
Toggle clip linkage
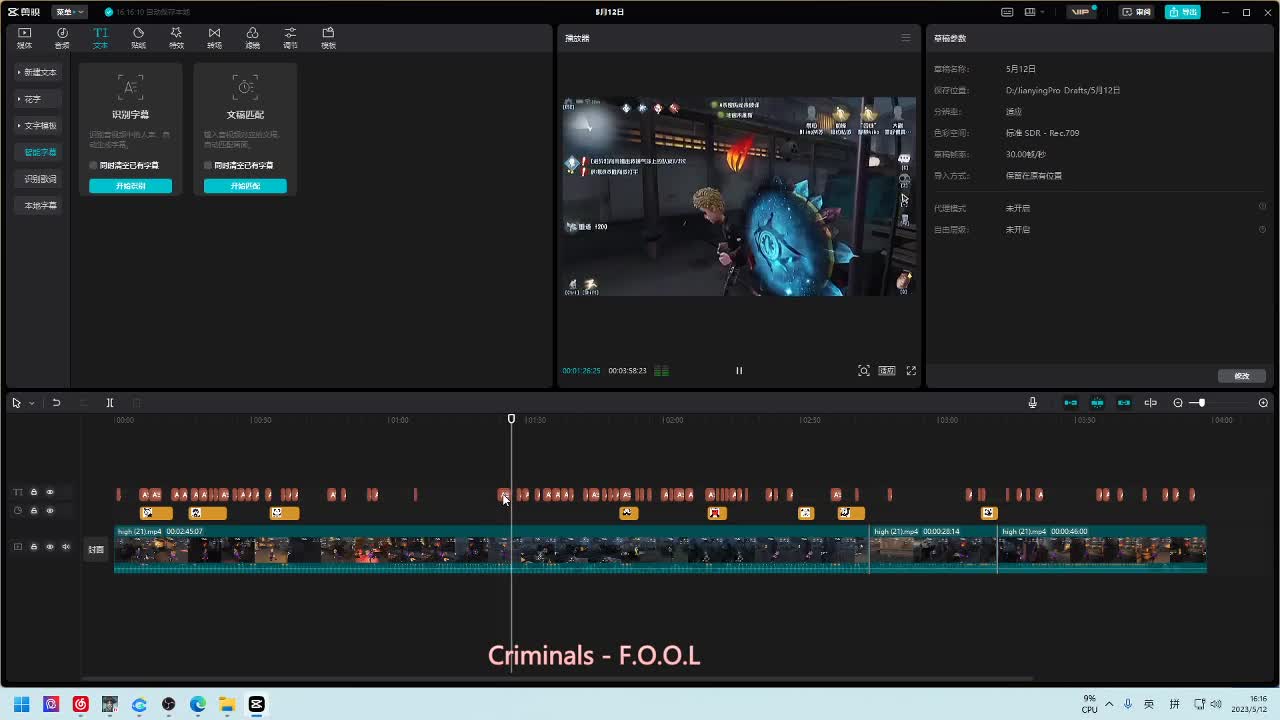point(1124,403)
